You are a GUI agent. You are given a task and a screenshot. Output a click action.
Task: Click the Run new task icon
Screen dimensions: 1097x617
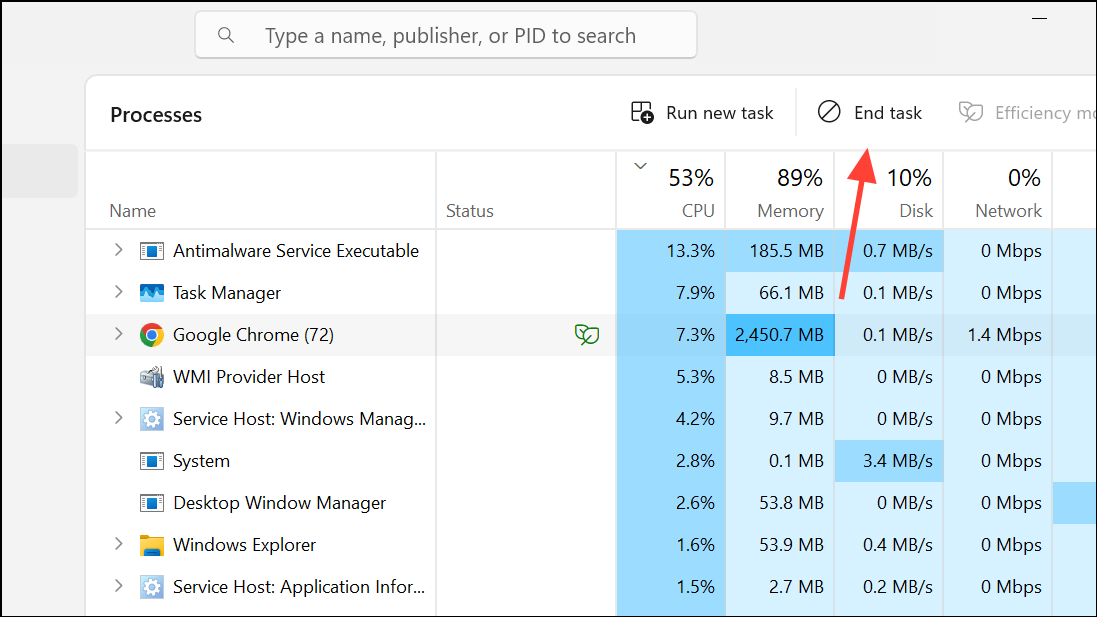(x=641, y=112)
